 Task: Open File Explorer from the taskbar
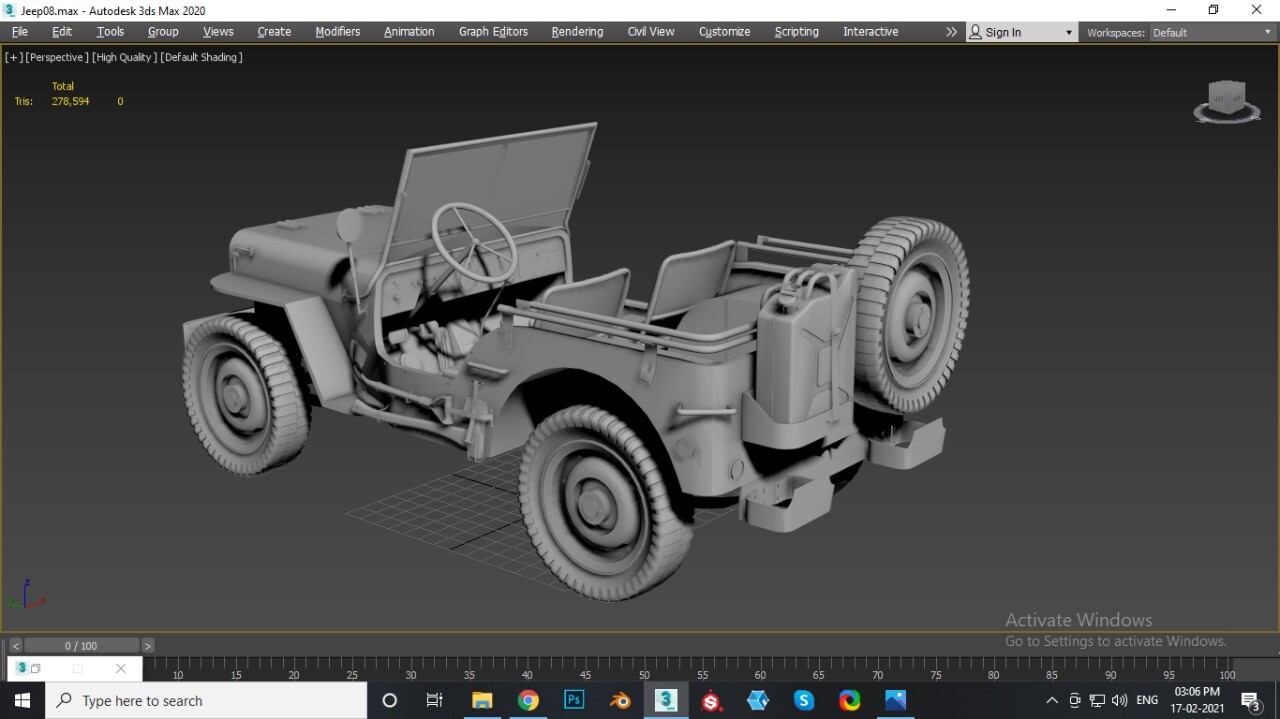482,701
